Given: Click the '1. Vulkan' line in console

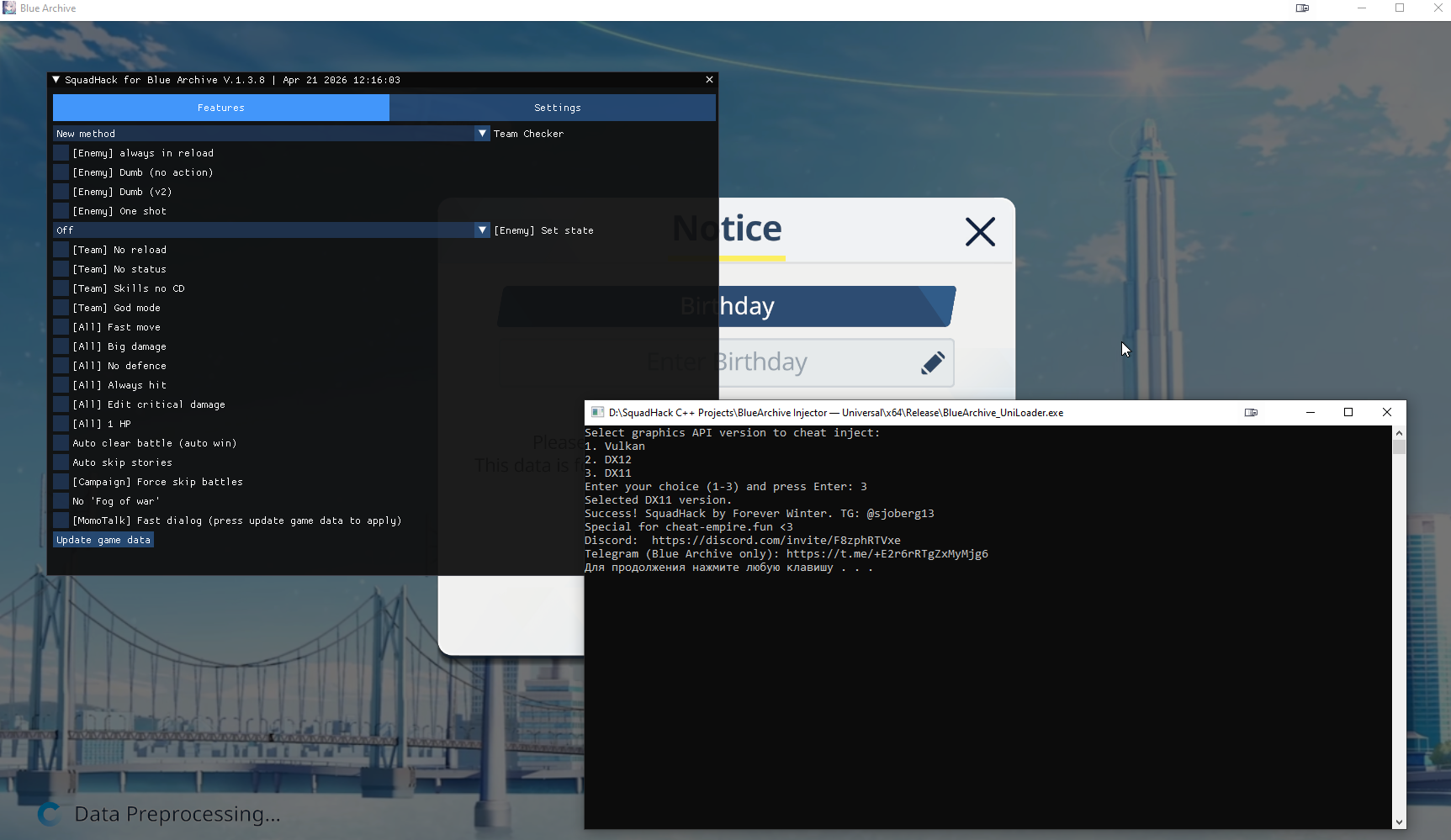Looking at the screenshot, I should click(x=615, y=446).
